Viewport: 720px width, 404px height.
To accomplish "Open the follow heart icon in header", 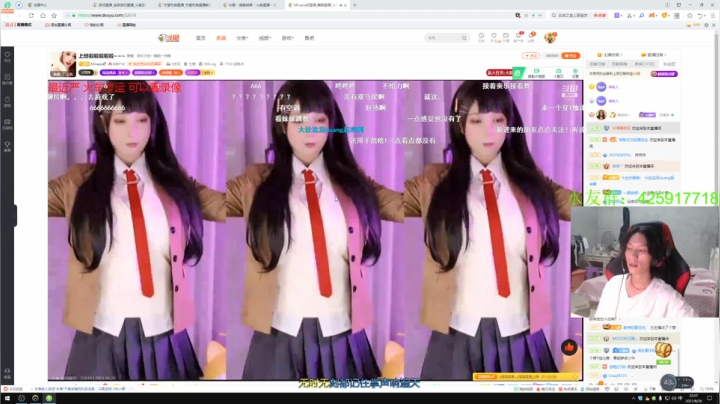I will [494, 37].
